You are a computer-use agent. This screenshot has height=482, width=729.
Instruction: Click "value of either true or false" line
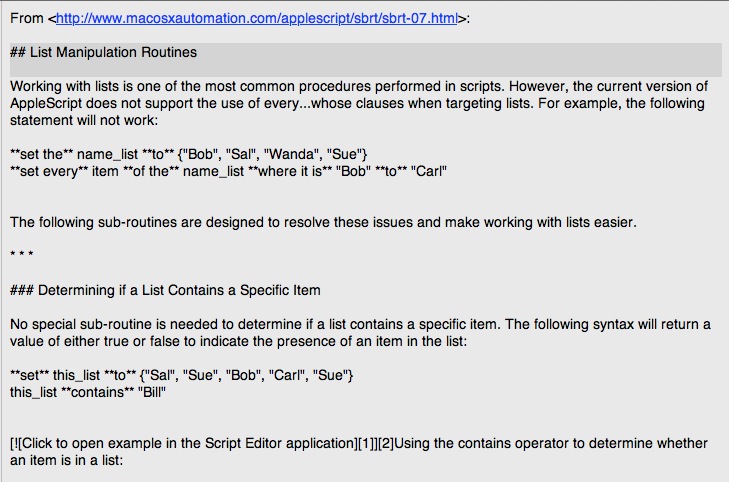click(239, 341)
